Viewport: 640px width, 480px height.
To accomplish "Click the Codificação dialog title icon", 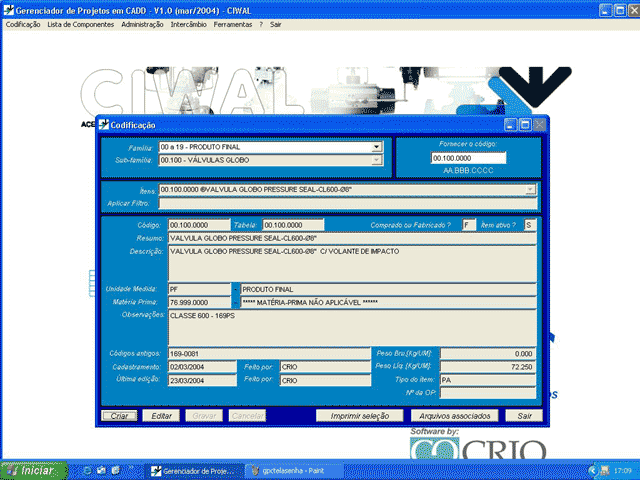I will point(102,125).
